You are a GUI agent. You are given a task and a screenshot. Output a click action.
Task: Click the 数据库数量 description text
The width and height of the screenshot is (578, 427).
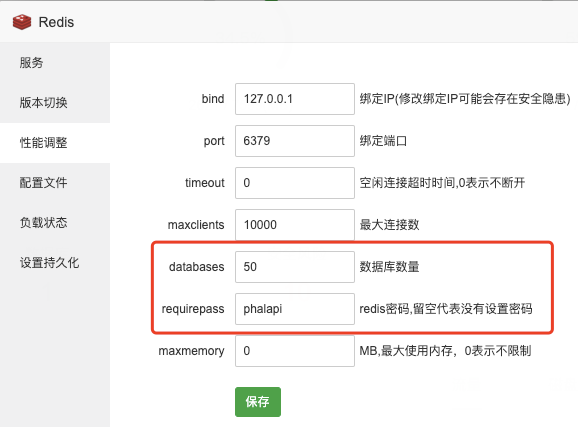tap(389, 267)
